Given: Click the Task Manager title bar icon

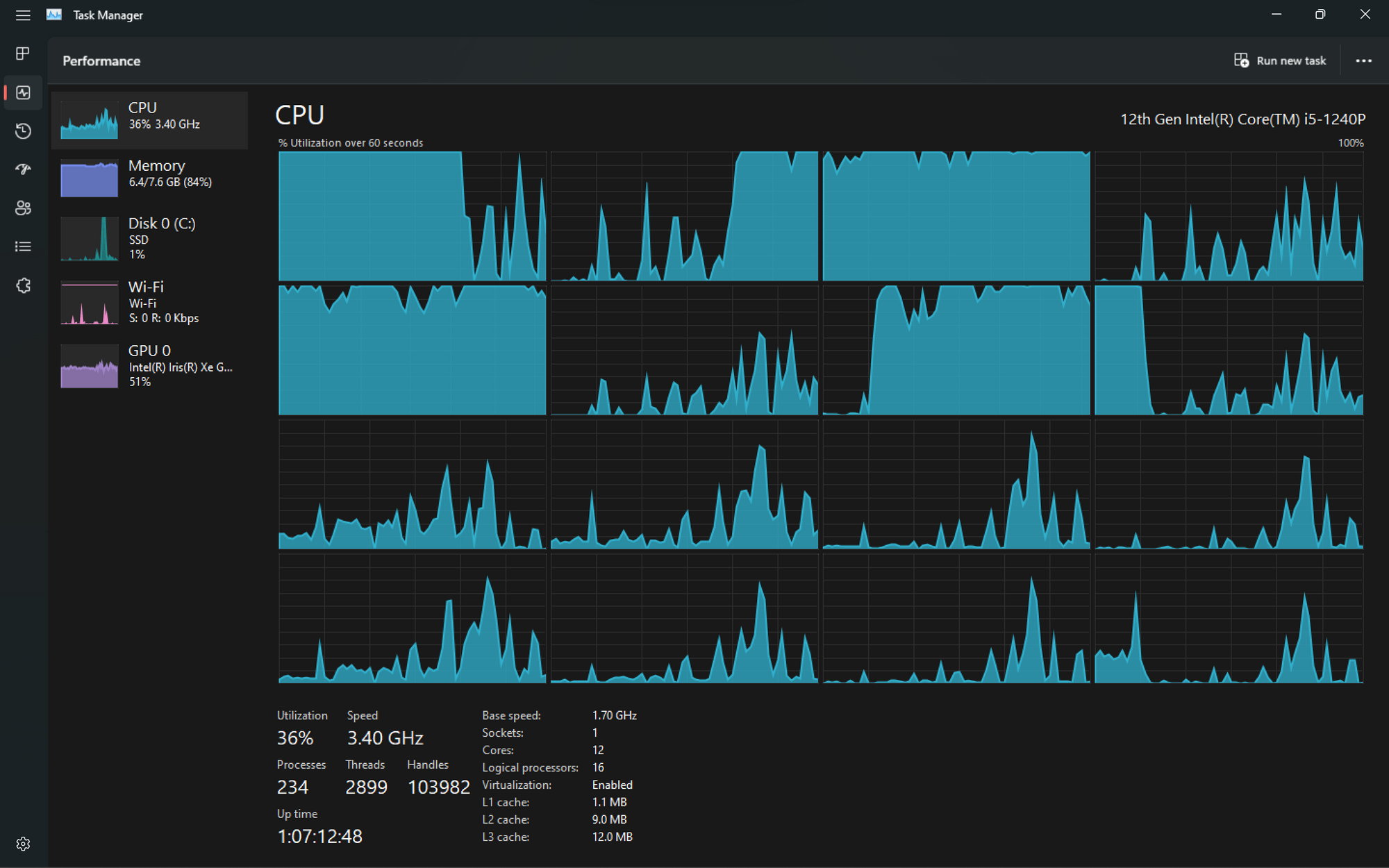Looking at the screenshot, I should click(x=54, y=15).
